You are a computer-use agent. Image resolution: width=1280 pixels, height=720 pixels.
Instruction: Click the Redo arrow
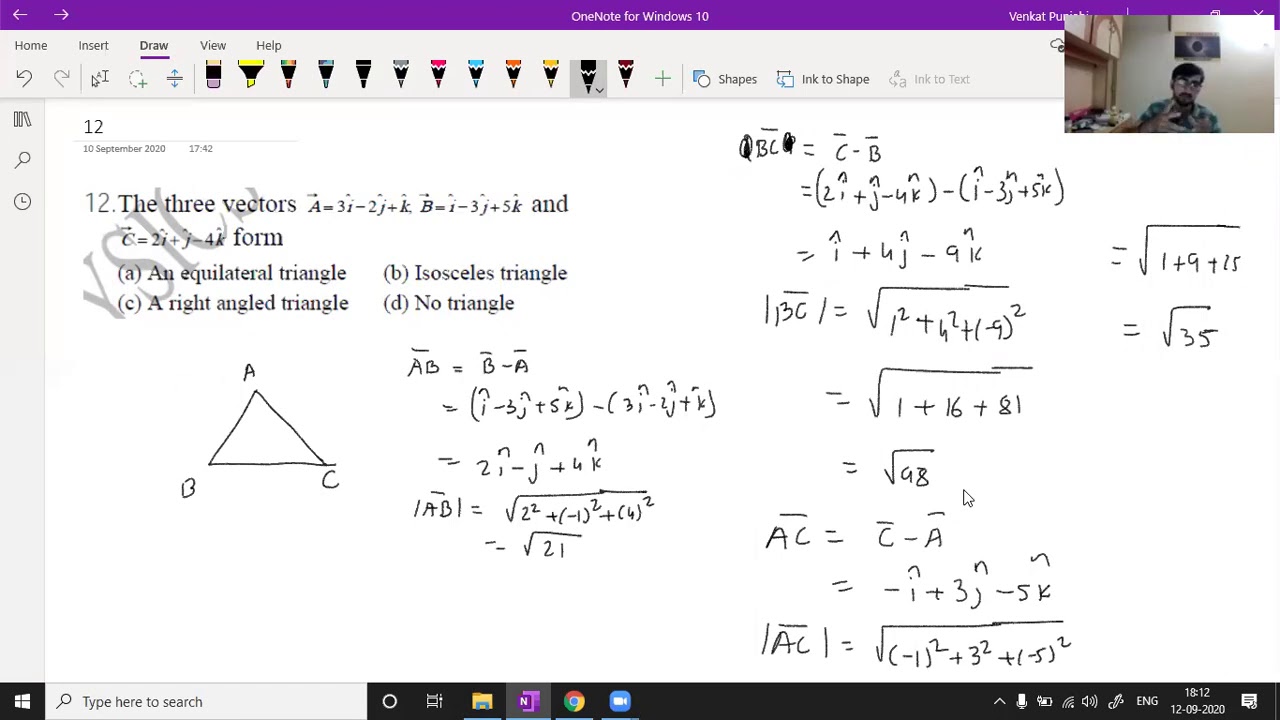[x=61, y=79]
